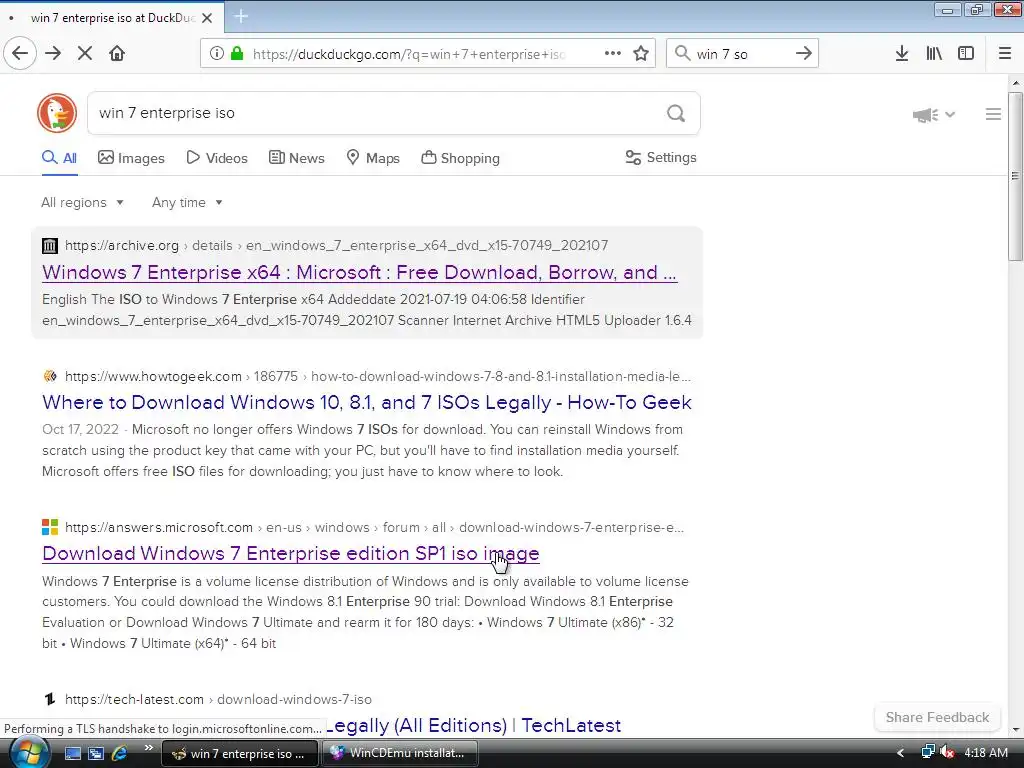Click the green padlock security icon
This screenshot has width=1024, height=768.
point(237,54)
